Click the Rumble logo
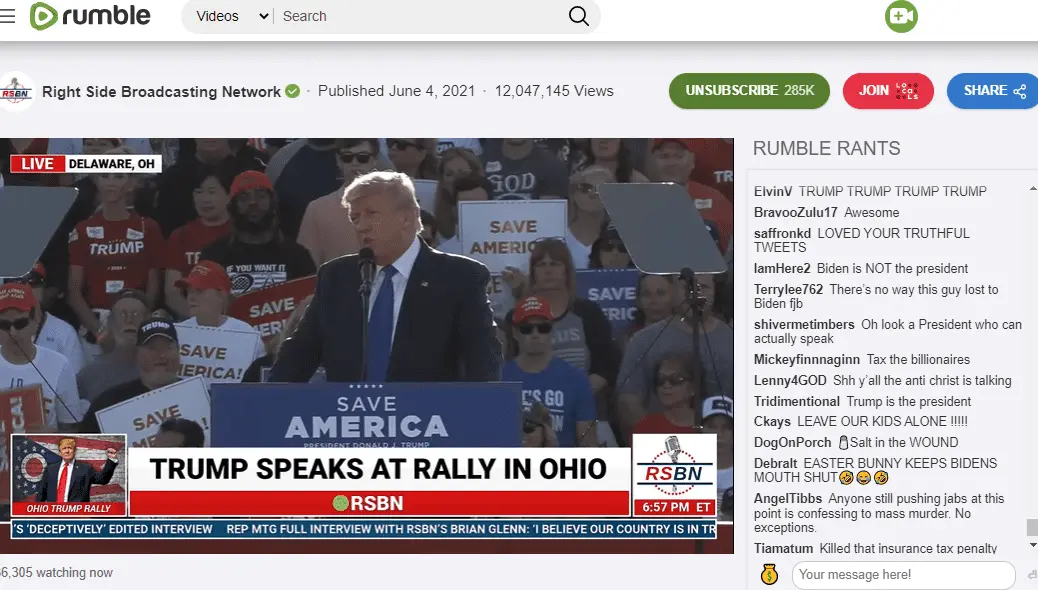The width and height of the screenshot is (1038, 590). coord(90,16)
